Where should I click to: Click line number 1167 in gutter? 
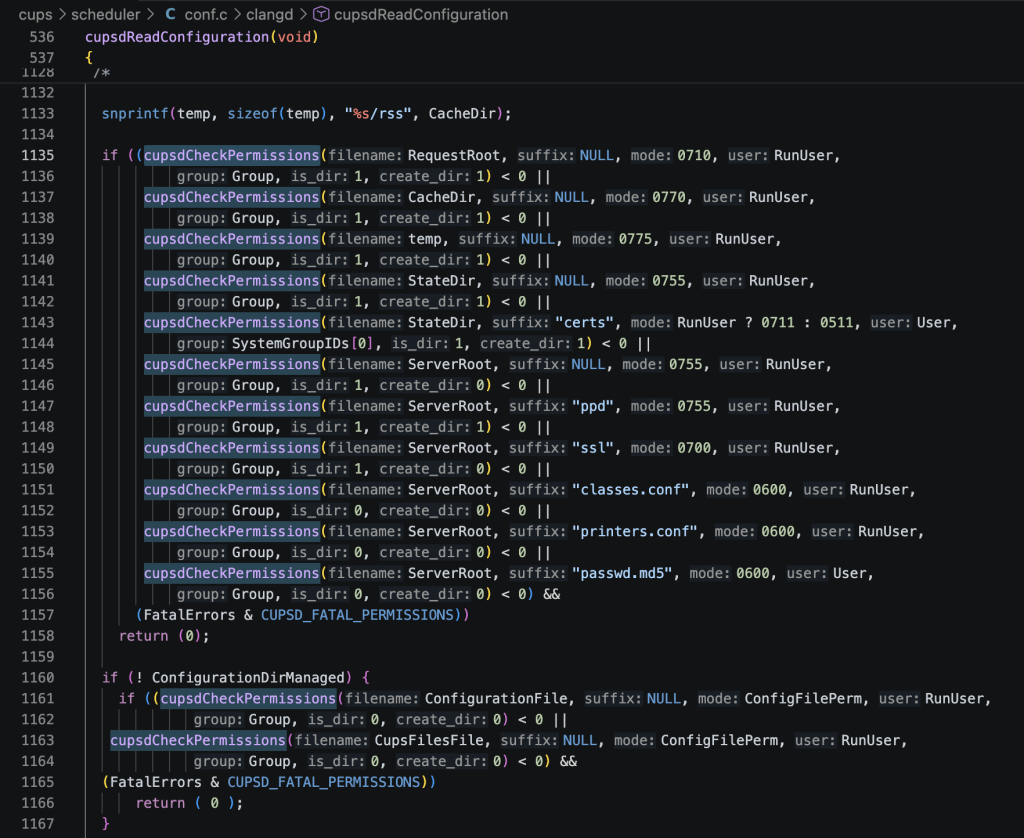pyautogui.click(x=38, y=824)
